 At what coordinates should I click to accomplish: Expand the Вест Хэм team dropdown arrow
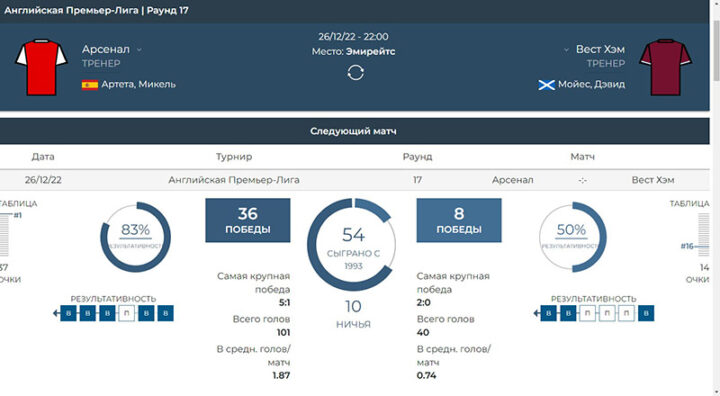[x=566, y=50]
